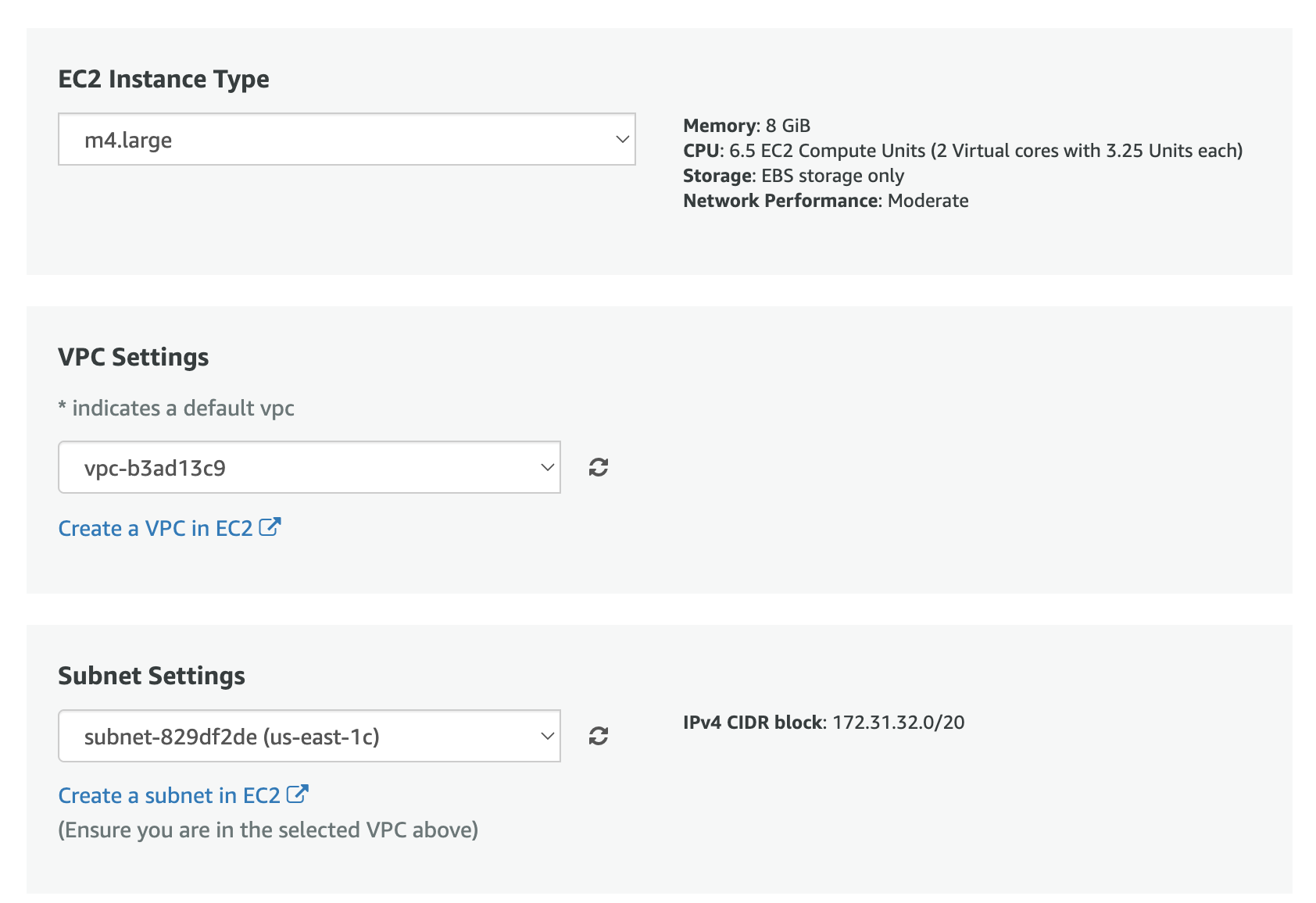Refresh the VPC list

point(599,467)
